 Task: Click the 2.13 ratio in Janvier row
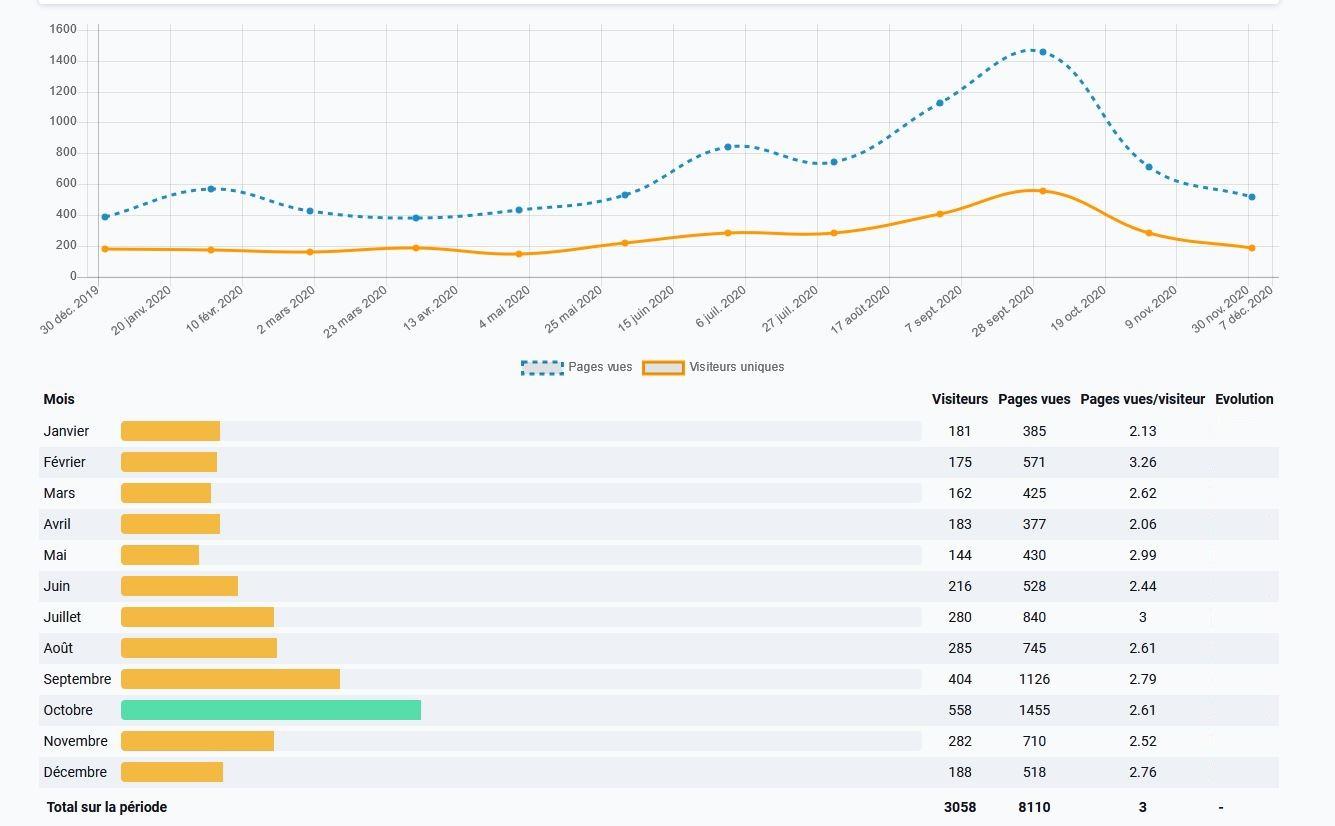point(1143,431)
